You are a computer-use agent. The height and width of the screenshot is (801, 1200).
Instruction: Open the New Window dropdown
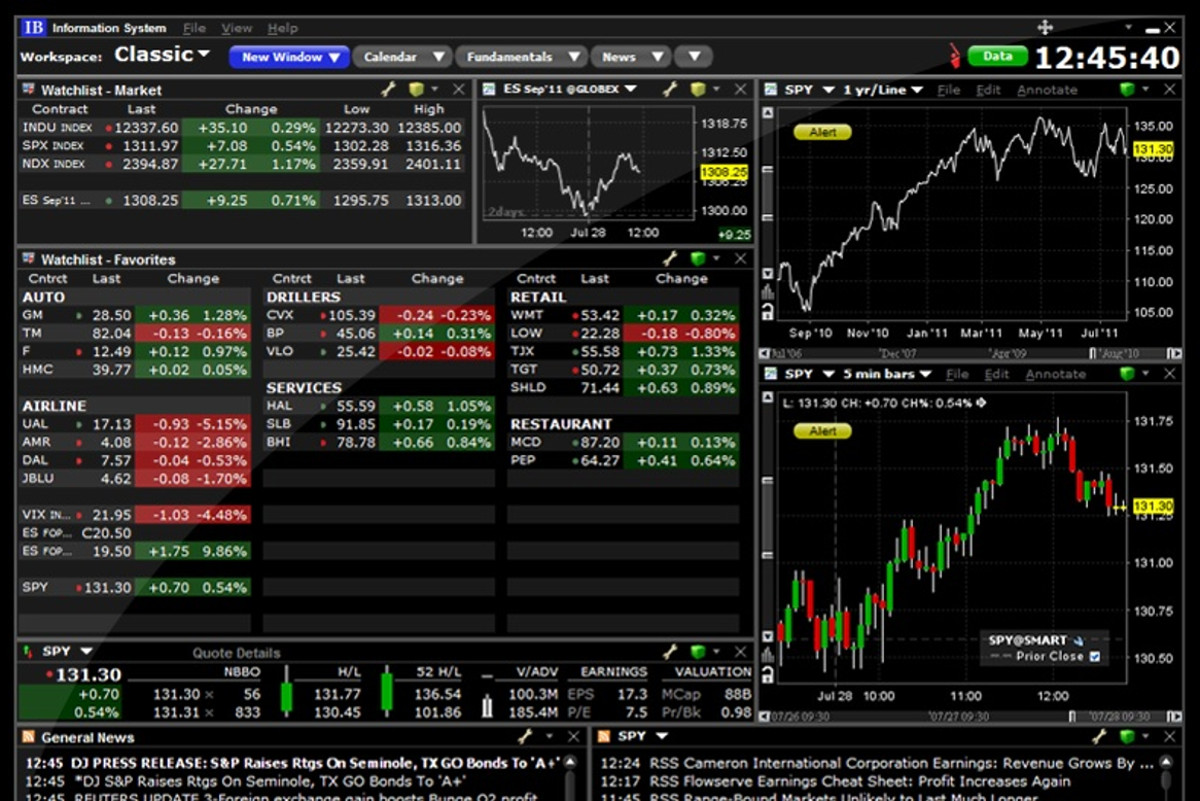(x=288, y=57)
